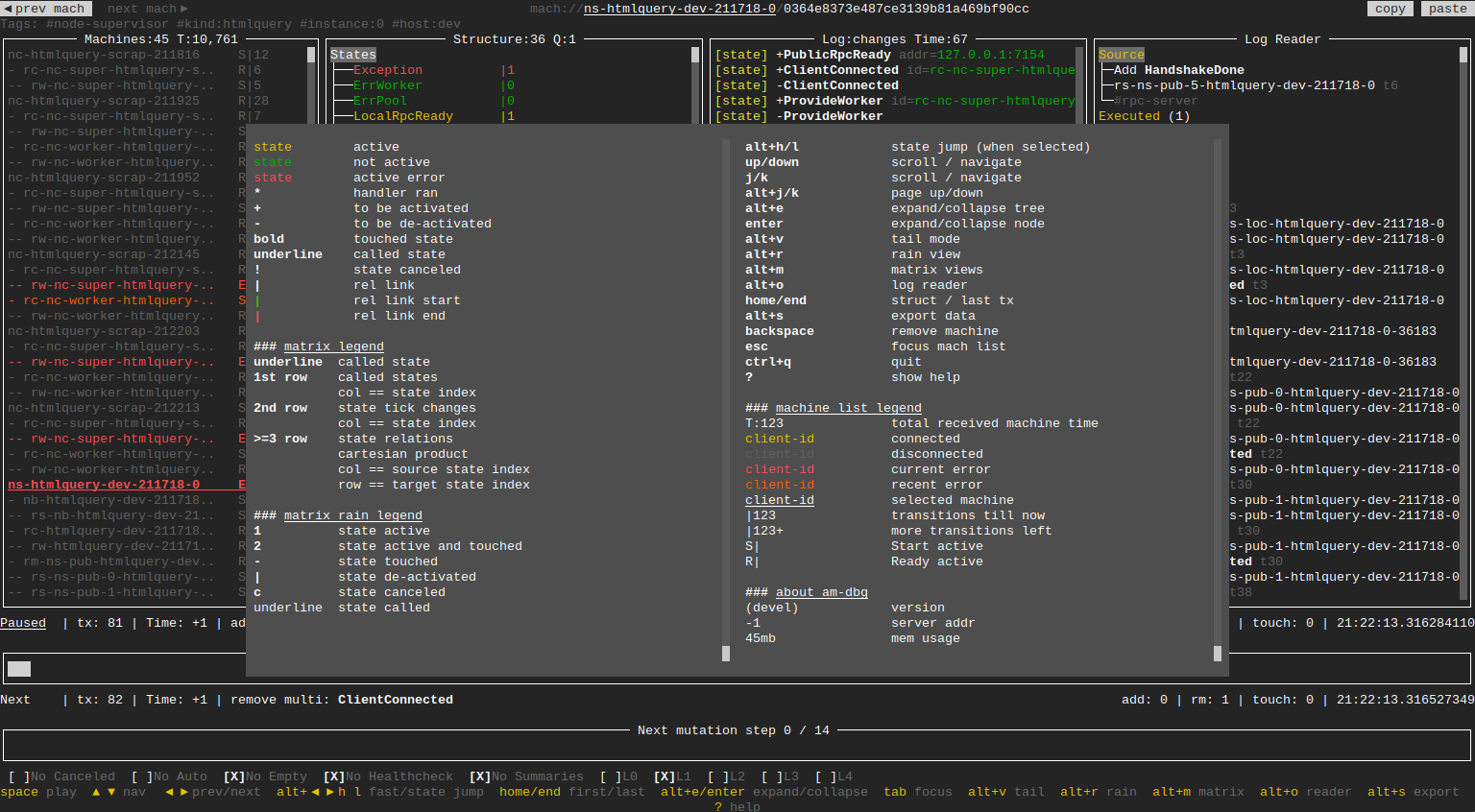Select machine nc-htmlquery-scrap-212213

tap(127, 408)
